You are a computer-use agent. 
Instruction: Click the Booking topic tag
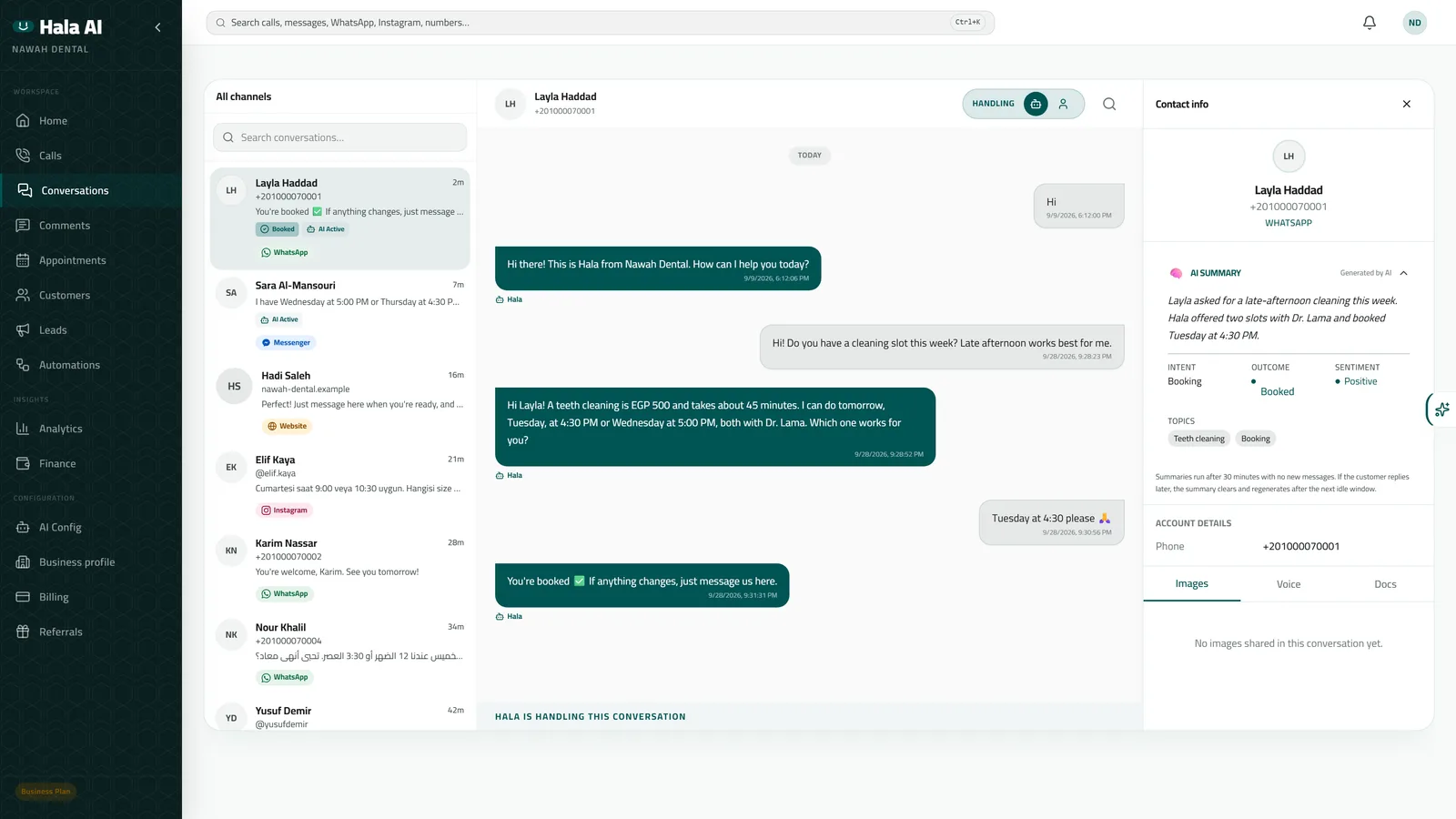coord(1256,439)
